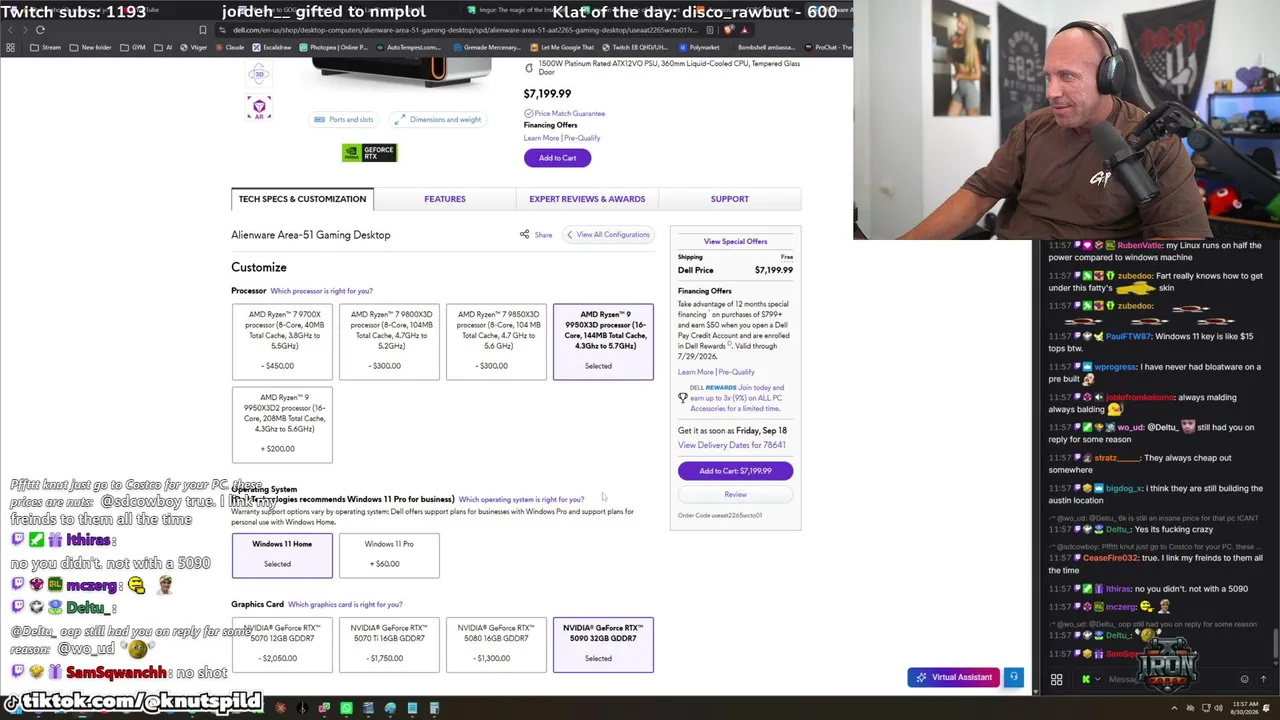
Task: Open the Dimensions and weight view
Action: point(437,120)
